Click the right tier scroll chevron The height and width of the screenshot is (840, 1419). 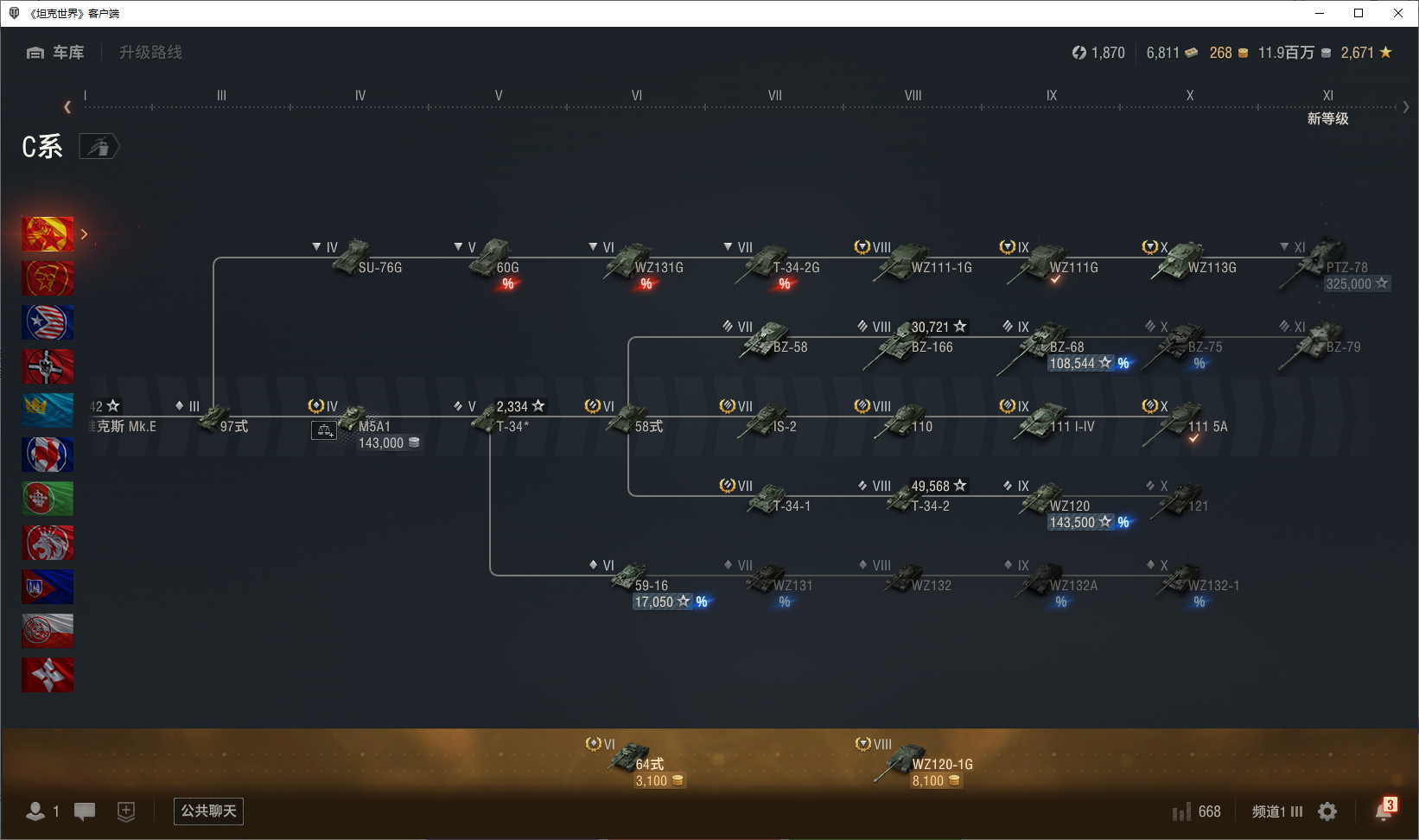coord(1406,107)
